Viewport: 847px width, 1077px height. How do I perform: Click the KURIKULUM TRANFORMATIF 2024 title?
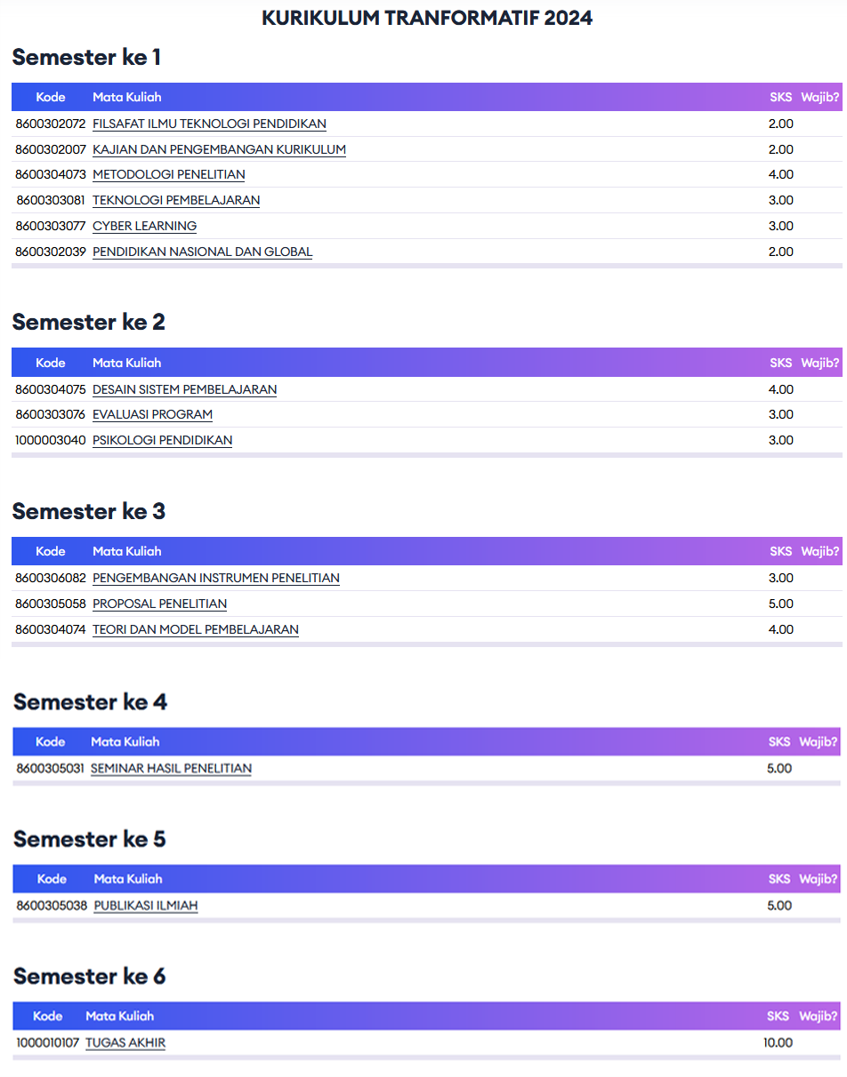coord(427,18)
